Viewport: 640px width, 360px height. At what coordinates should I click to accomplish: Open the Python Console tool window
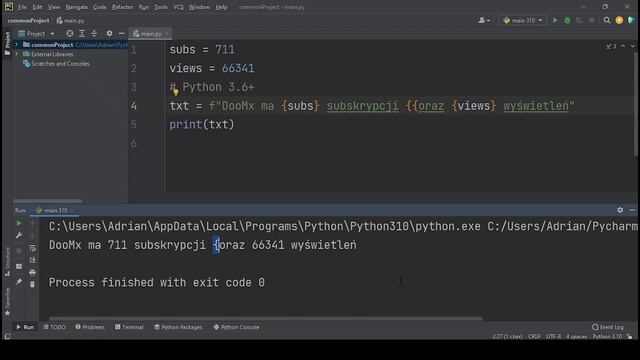236,327
